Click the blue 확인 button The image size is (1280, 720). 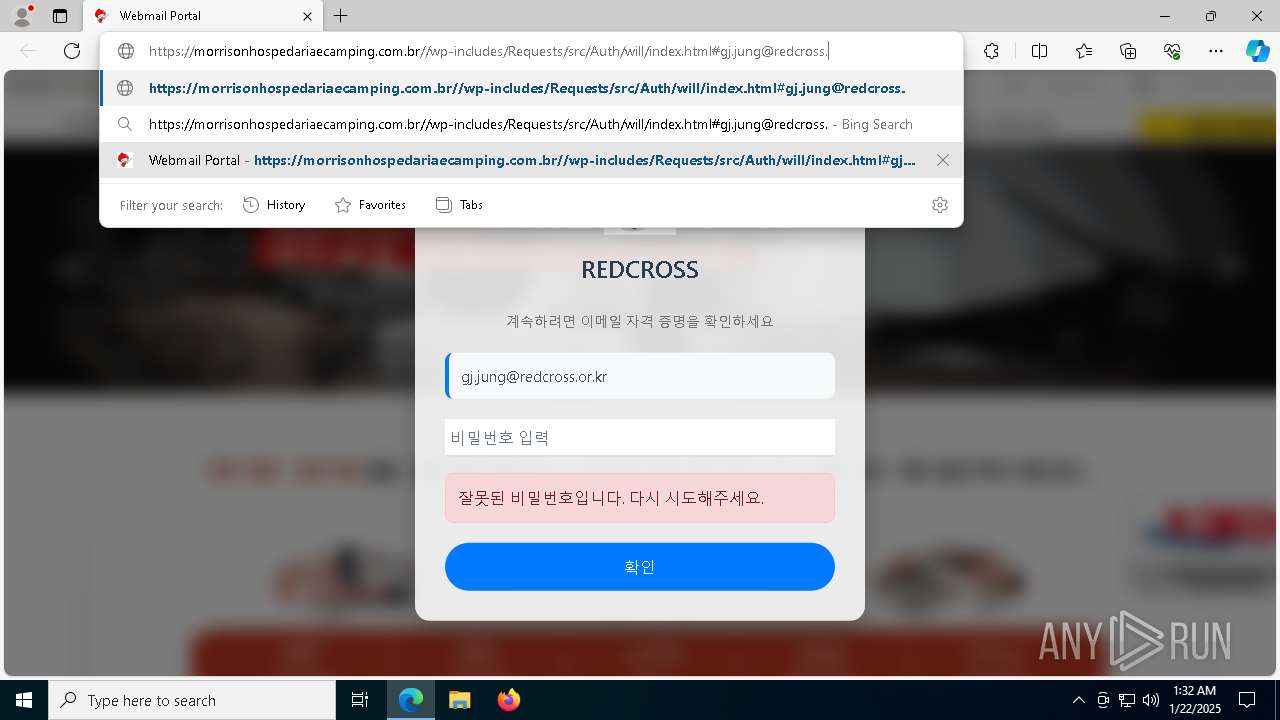[x=640, y=567]
